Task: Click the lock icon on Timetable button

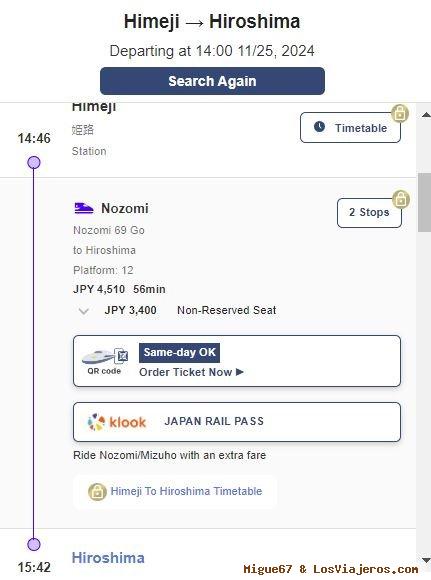Action: pos(400,113)
